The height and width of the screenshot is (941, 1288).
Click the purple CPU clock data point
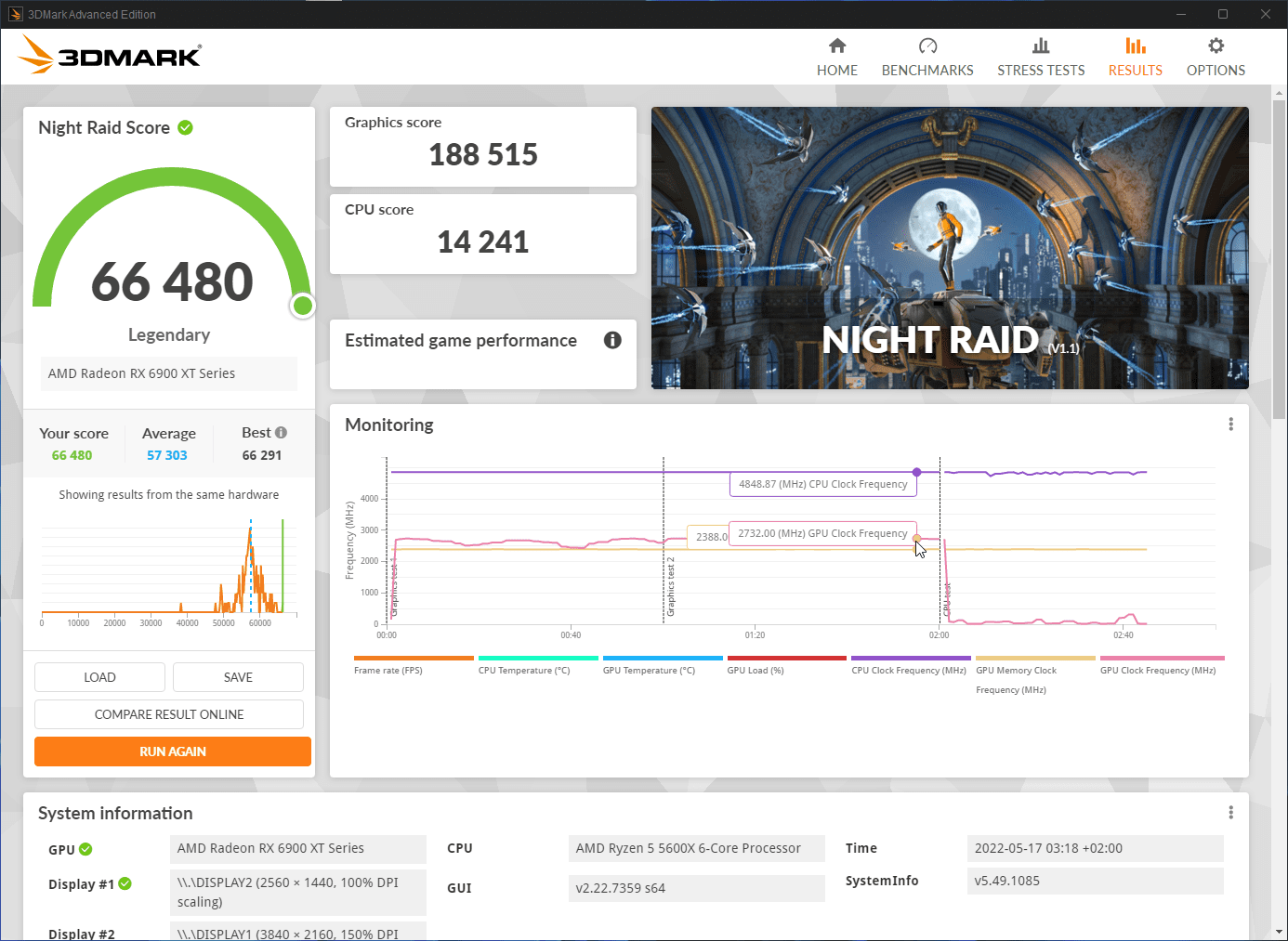(916, 472)
